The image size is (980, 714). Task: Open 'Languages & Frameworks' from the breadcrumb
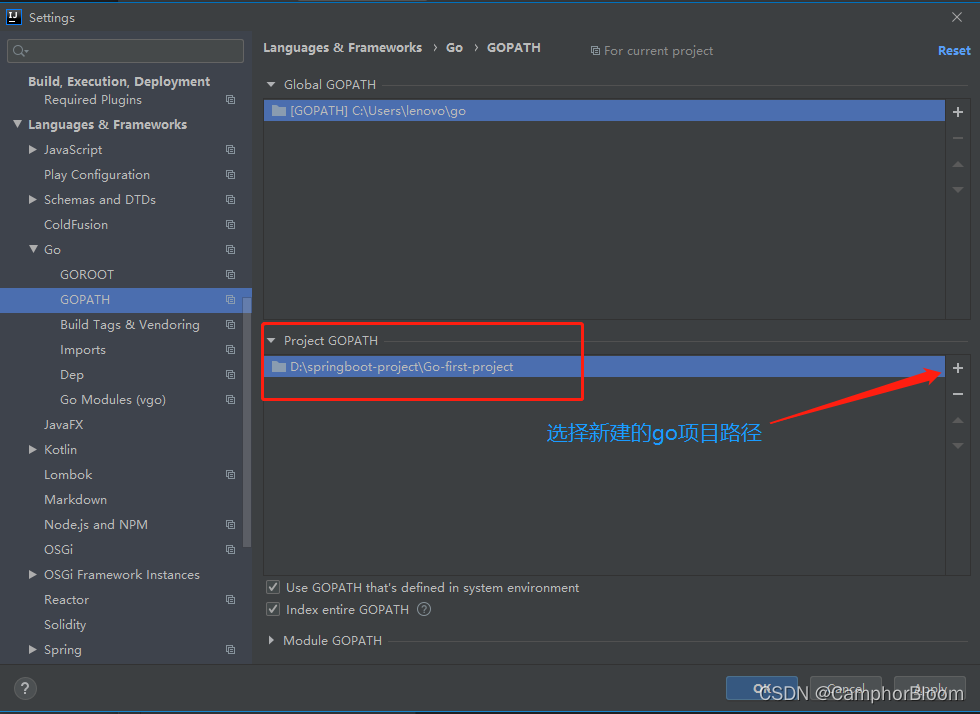(x=342, y=47)
